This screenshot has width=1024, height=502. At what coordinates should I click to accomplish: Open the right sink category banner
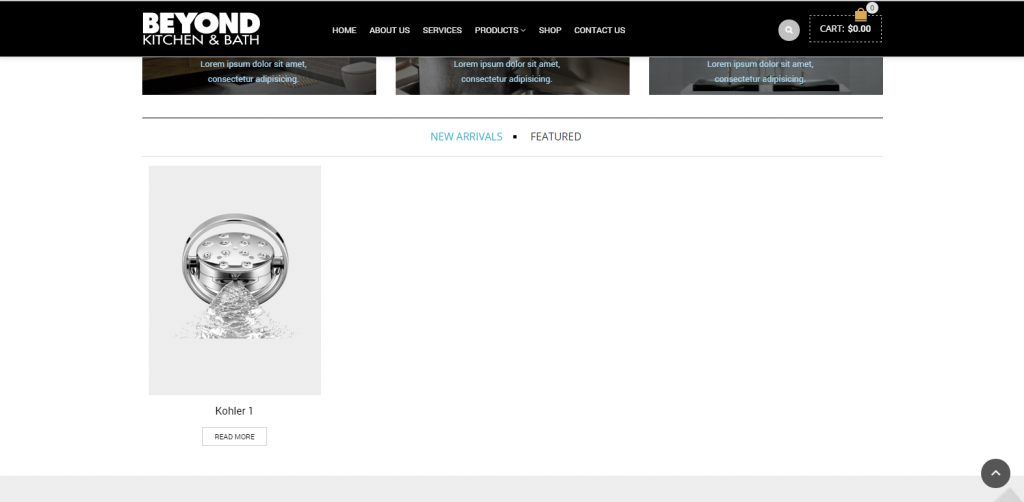(x=765, y=76)
